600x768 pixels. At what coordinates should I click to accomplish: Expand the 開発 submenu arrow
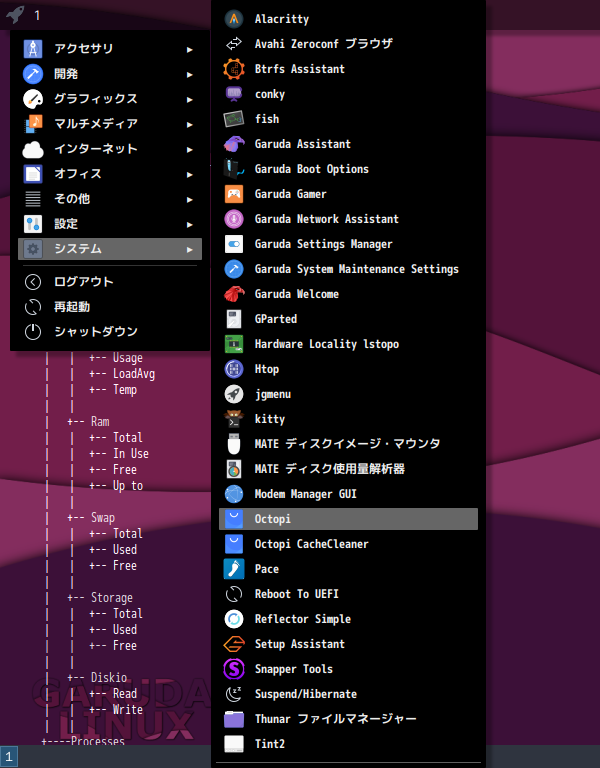click(190, 74)
